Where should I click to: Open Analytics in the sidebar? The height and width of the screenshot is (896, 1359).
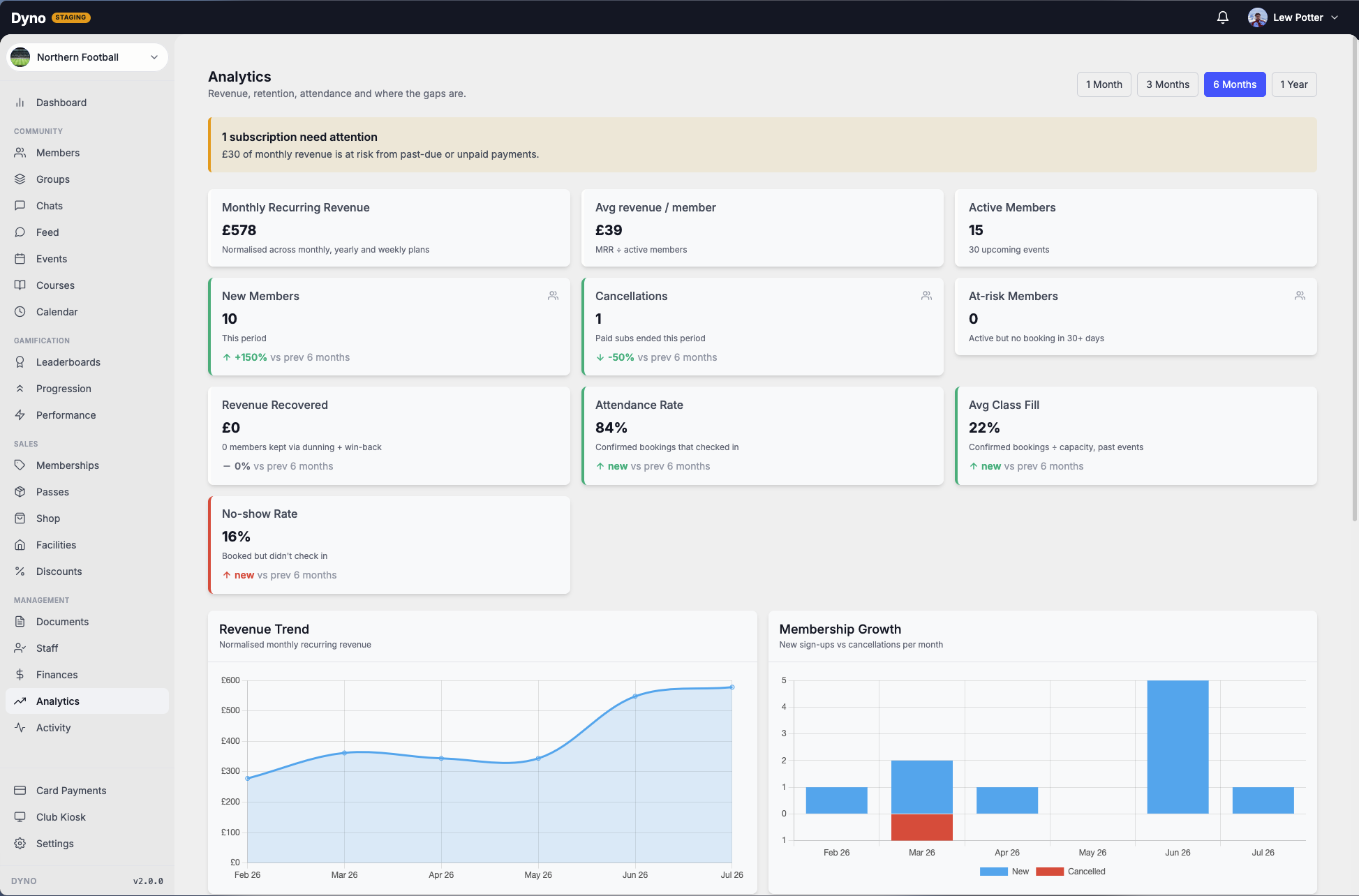click(x=87, y=701)
